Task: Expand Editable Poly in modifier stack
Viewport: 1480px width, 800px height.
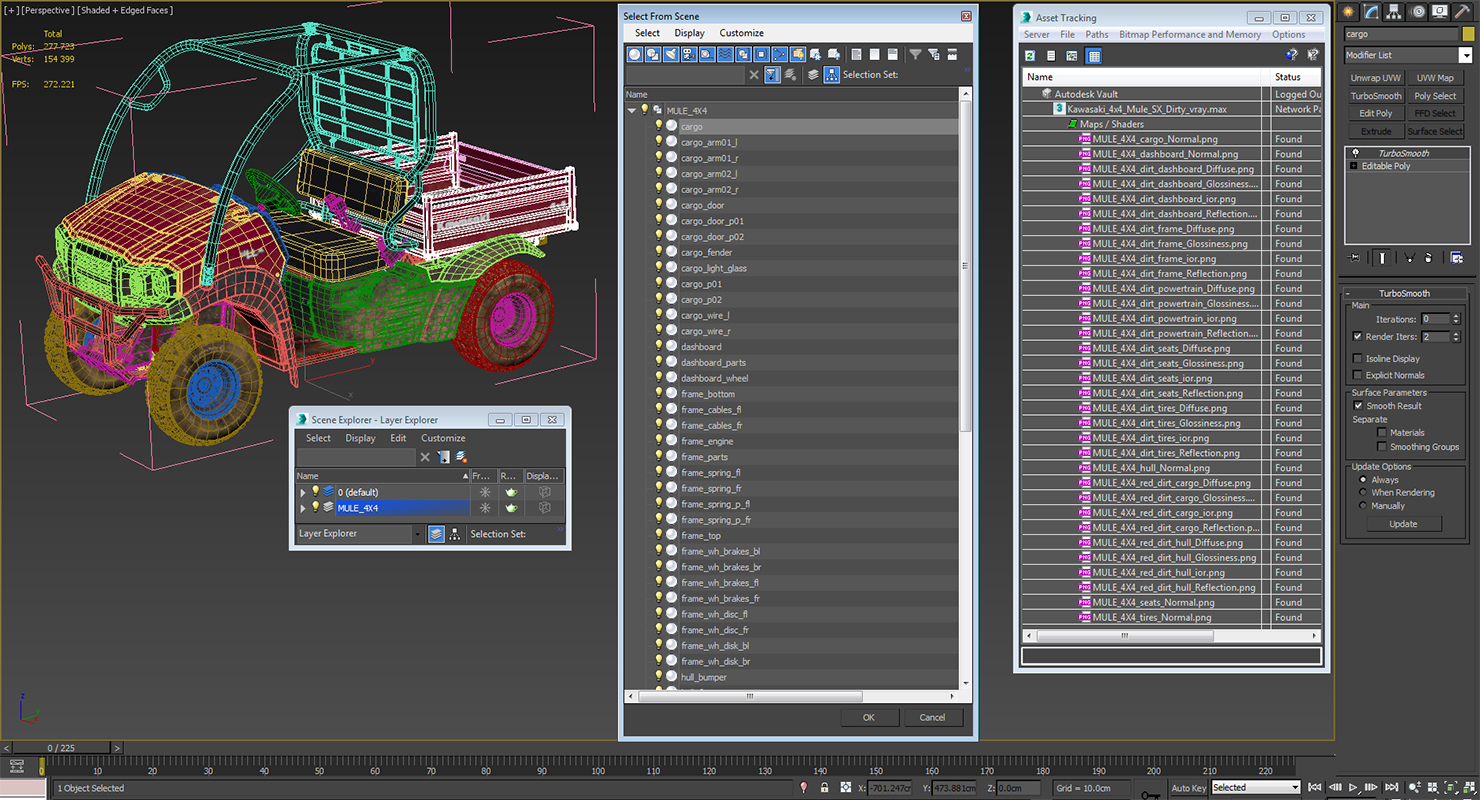Action: (x=1354, y=166)
